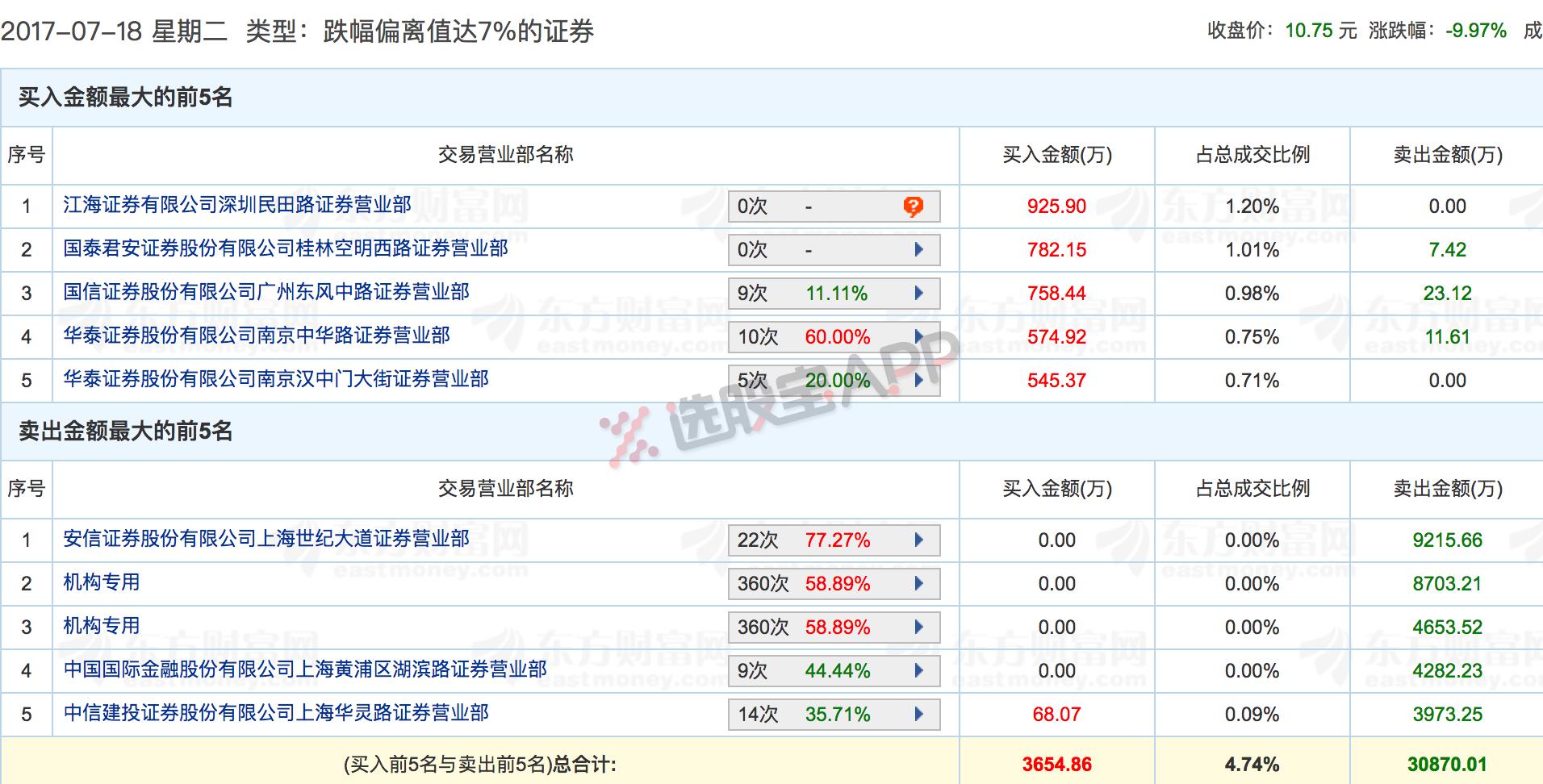The width and height of the screenshot is (1543, 784).
Task: Expand arrow for 国信证券广州东风中路 row
Action: click(x=918, y=294)
